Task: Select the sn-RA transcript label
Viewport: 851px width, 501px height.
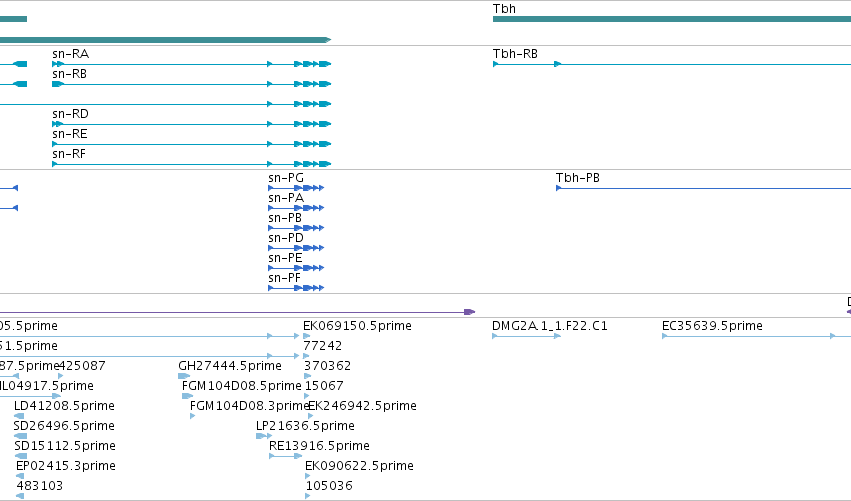Action: pyautogui.click(x=71, y=54)
